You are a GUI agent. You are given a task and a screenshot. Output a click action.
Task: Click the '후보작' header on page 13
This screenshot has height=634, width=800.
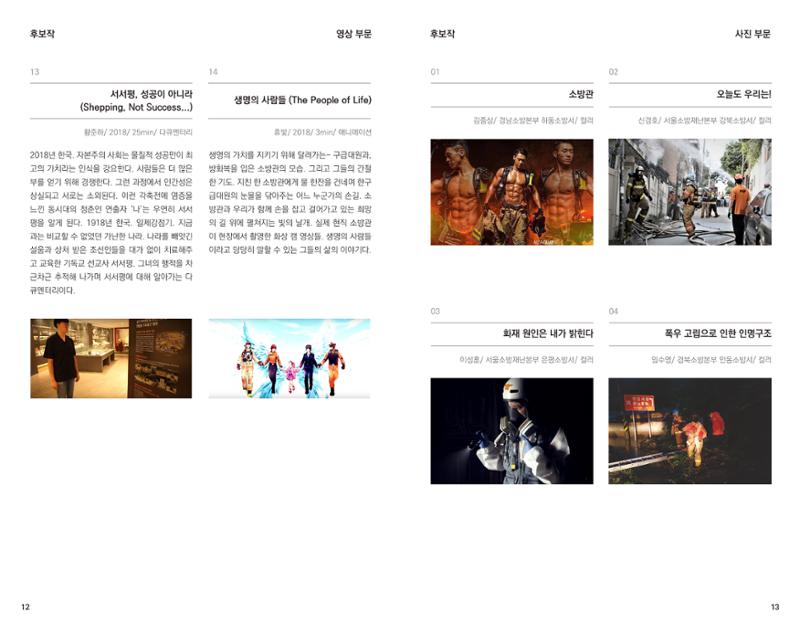442,34
